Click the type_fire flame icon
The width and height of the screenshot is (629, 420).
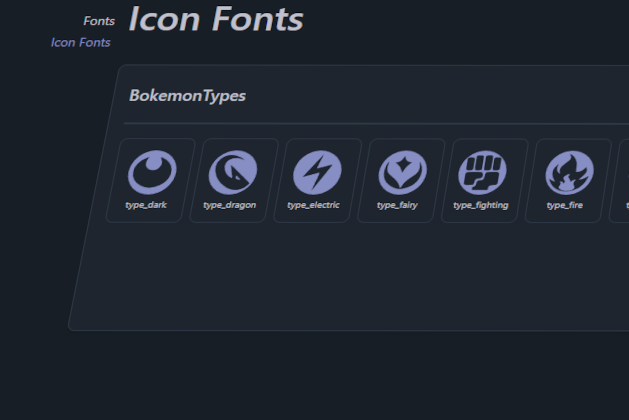(570, 172)
